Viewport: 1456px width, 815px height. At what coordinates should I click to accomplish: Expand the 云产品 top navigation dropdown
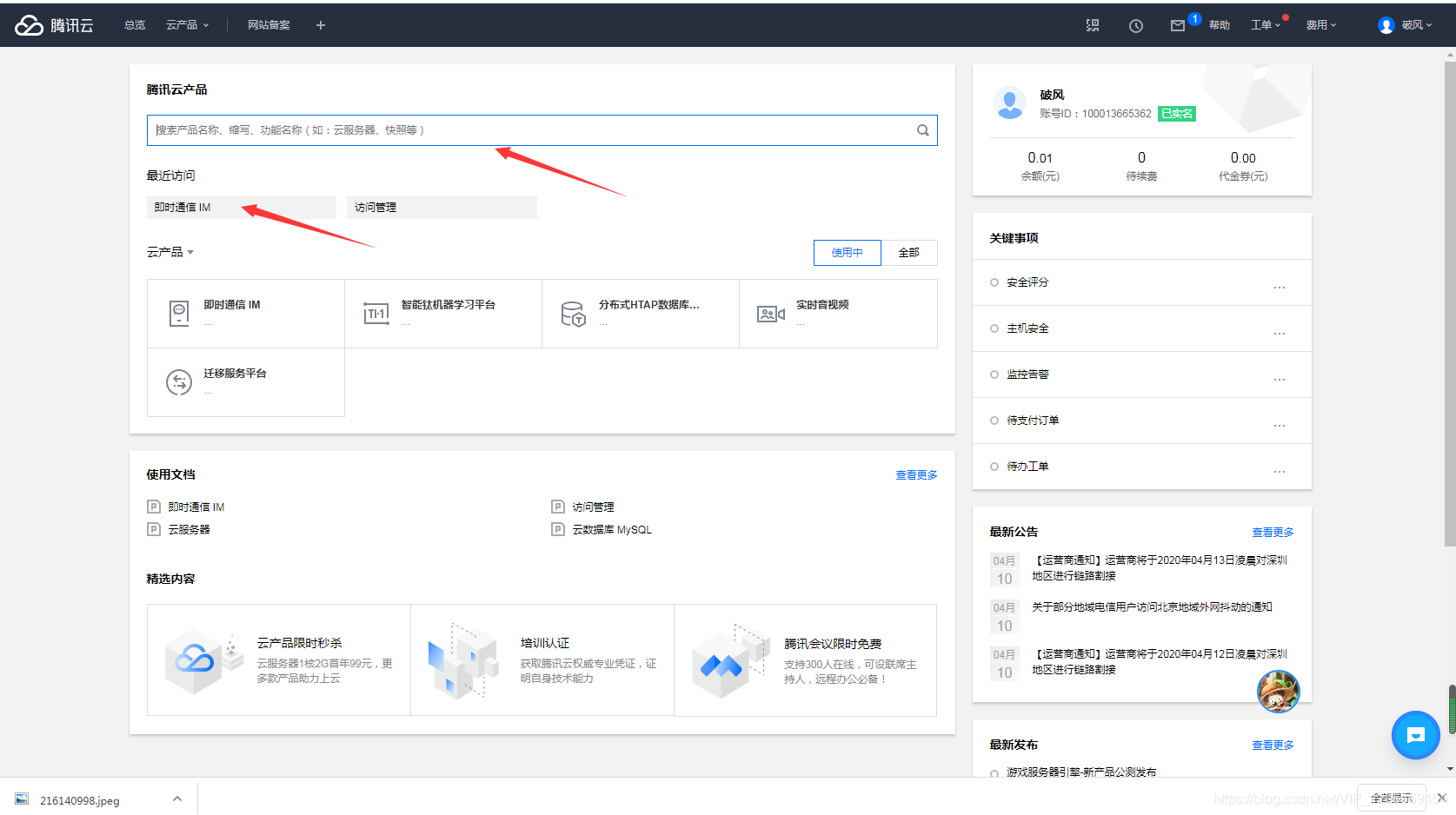click(x=188, y=25)
